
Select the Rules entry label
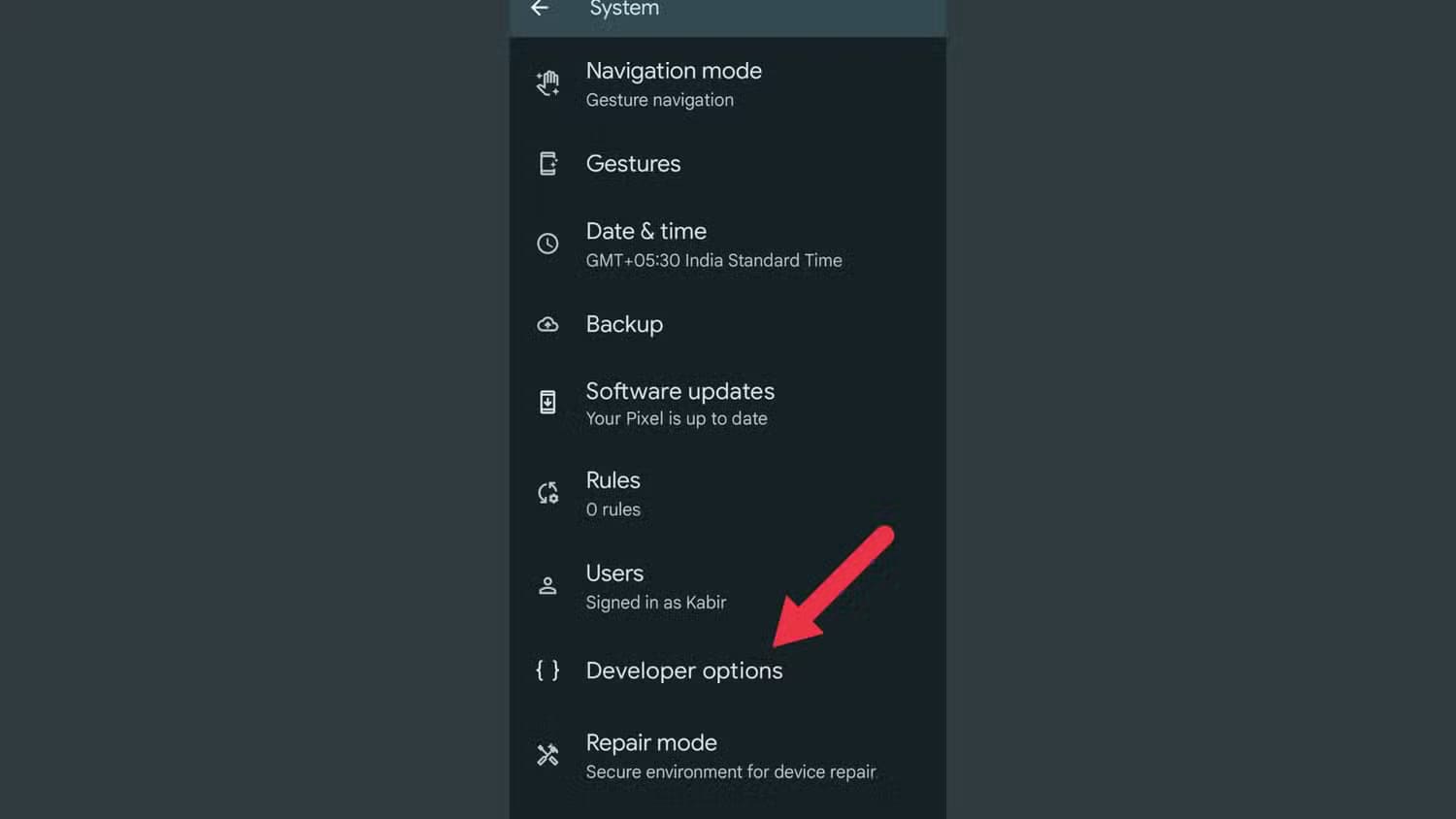612,480
